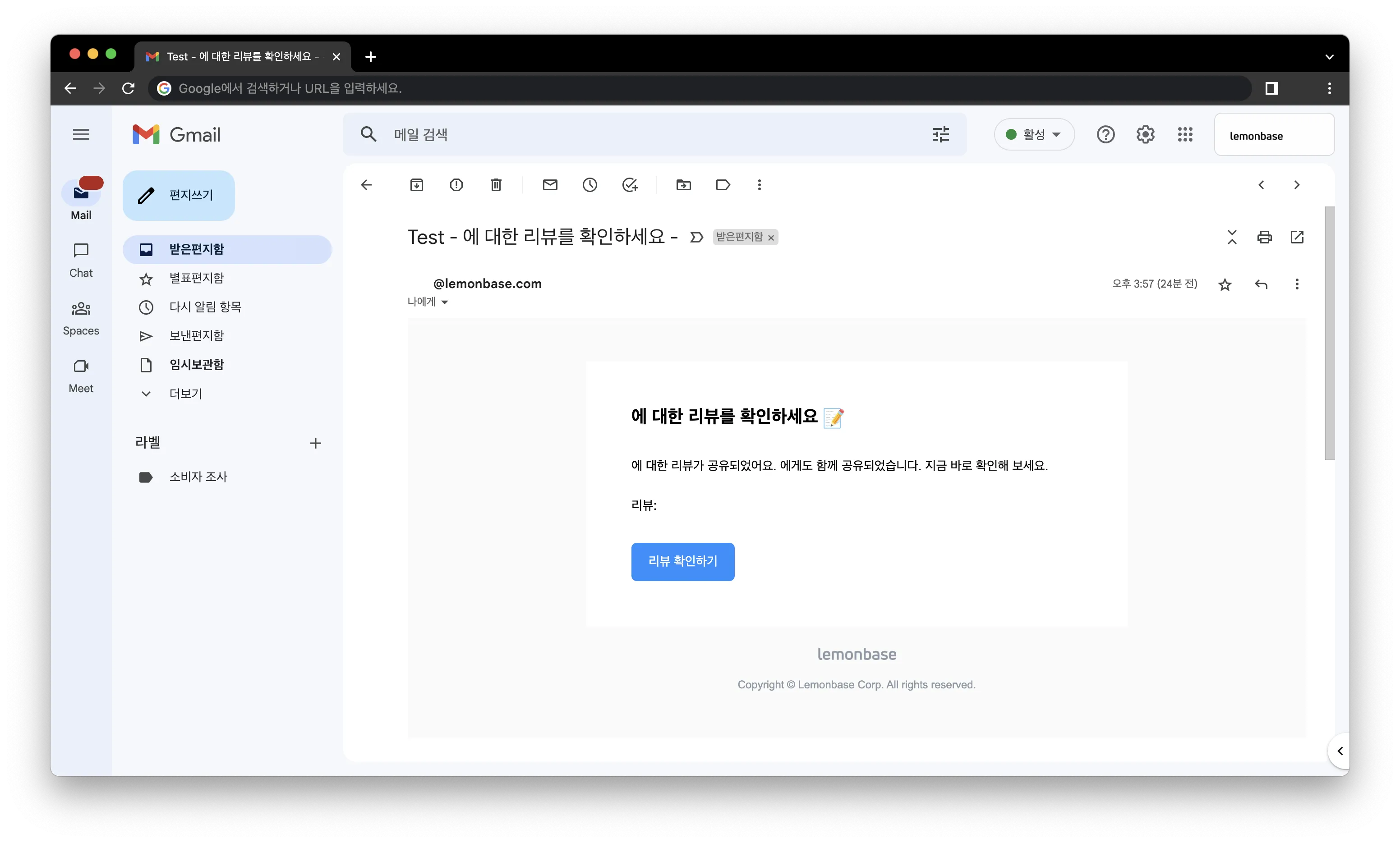1400x843 pixels.
Task: Collapse all messages with the arrows icon
Action: (1232, 237)
